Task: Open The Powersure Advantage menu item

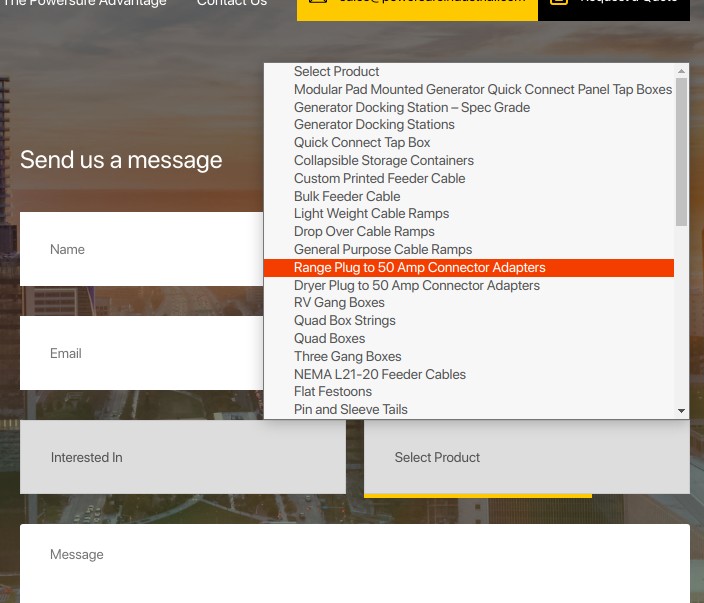Action: [x=85, y=4]
